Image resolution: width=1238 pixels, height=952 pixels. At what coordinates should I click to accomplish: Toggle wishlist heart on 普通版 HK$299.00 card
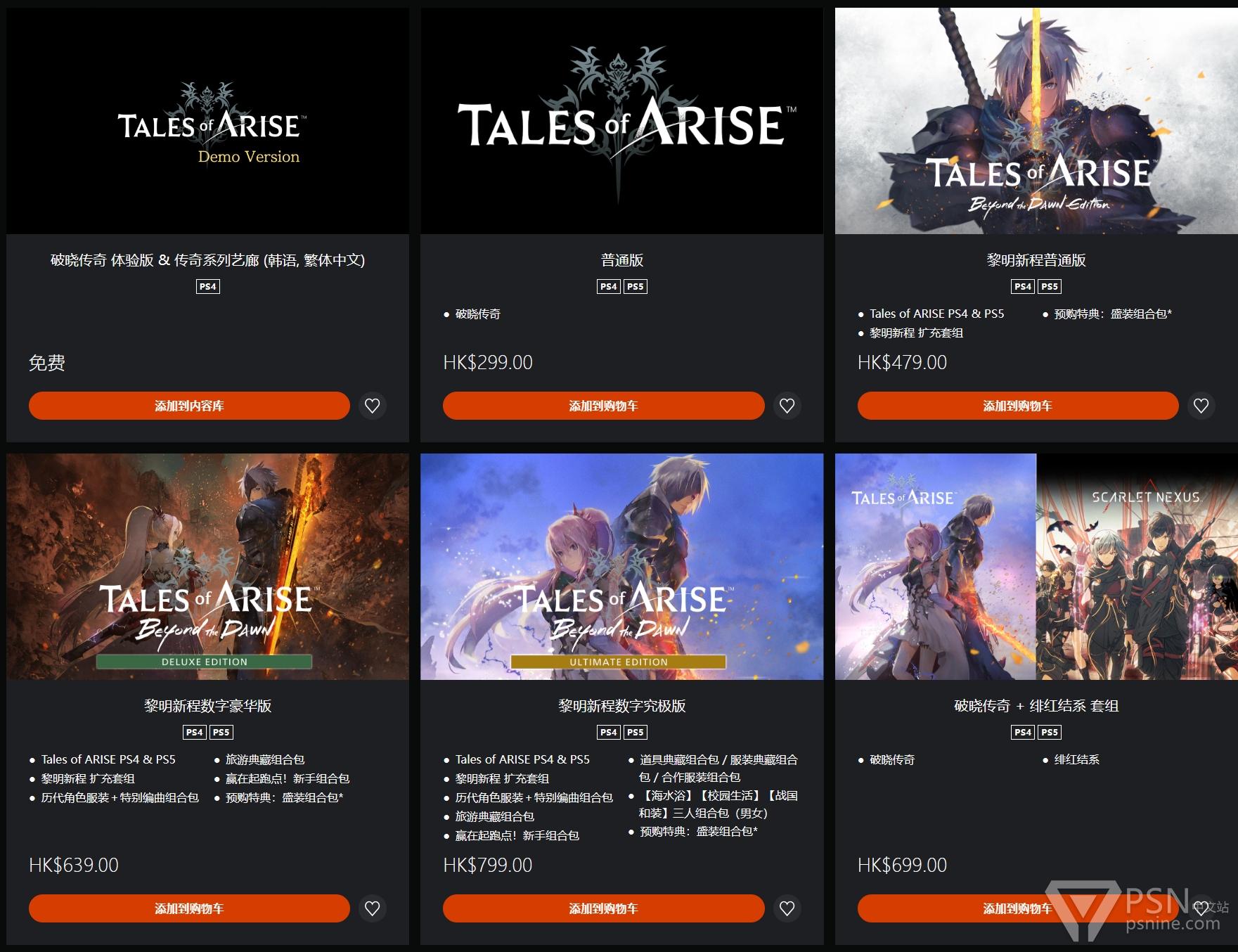click(787, 406)
